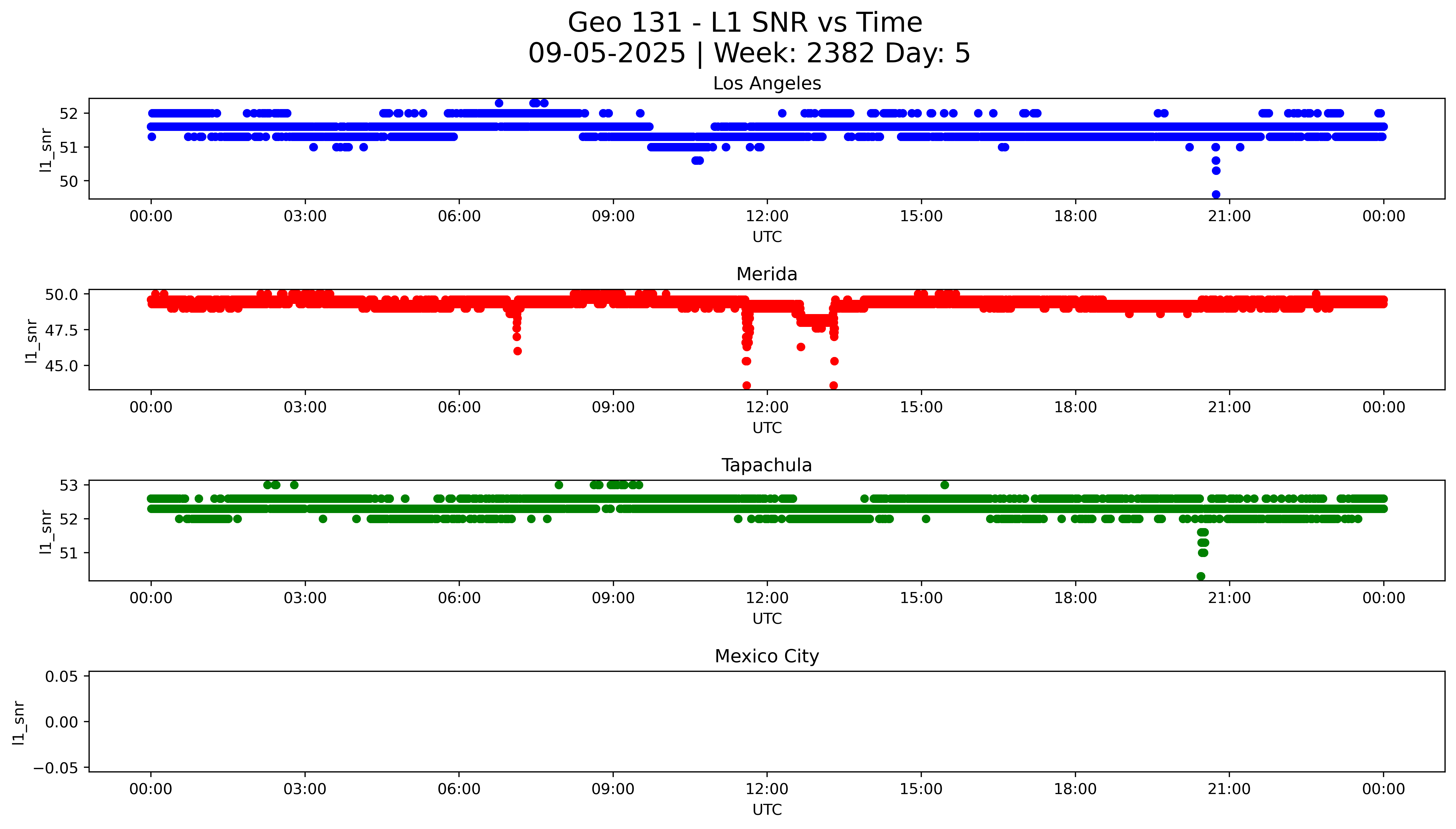Click the 'Los Angeles' subplot title
Viewport: 1456px width, 829px height.
tap(767, 84)
